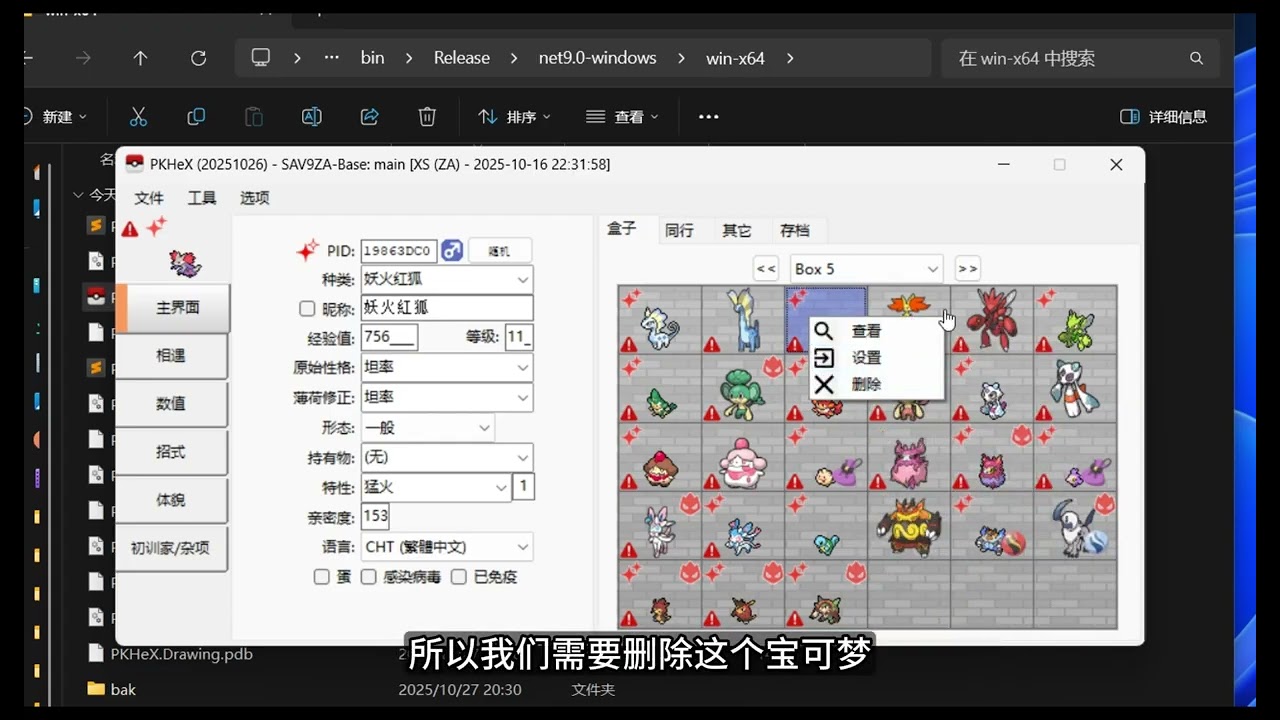
Task: Click the File Explorer search box
Action: click(x=1080, y=58)
